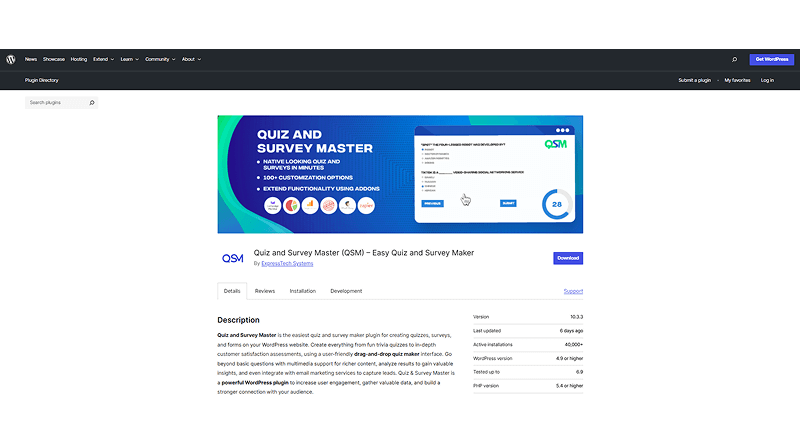Open the Hosting menu item
The image size is (800, 445).
(x=79, y=59)
